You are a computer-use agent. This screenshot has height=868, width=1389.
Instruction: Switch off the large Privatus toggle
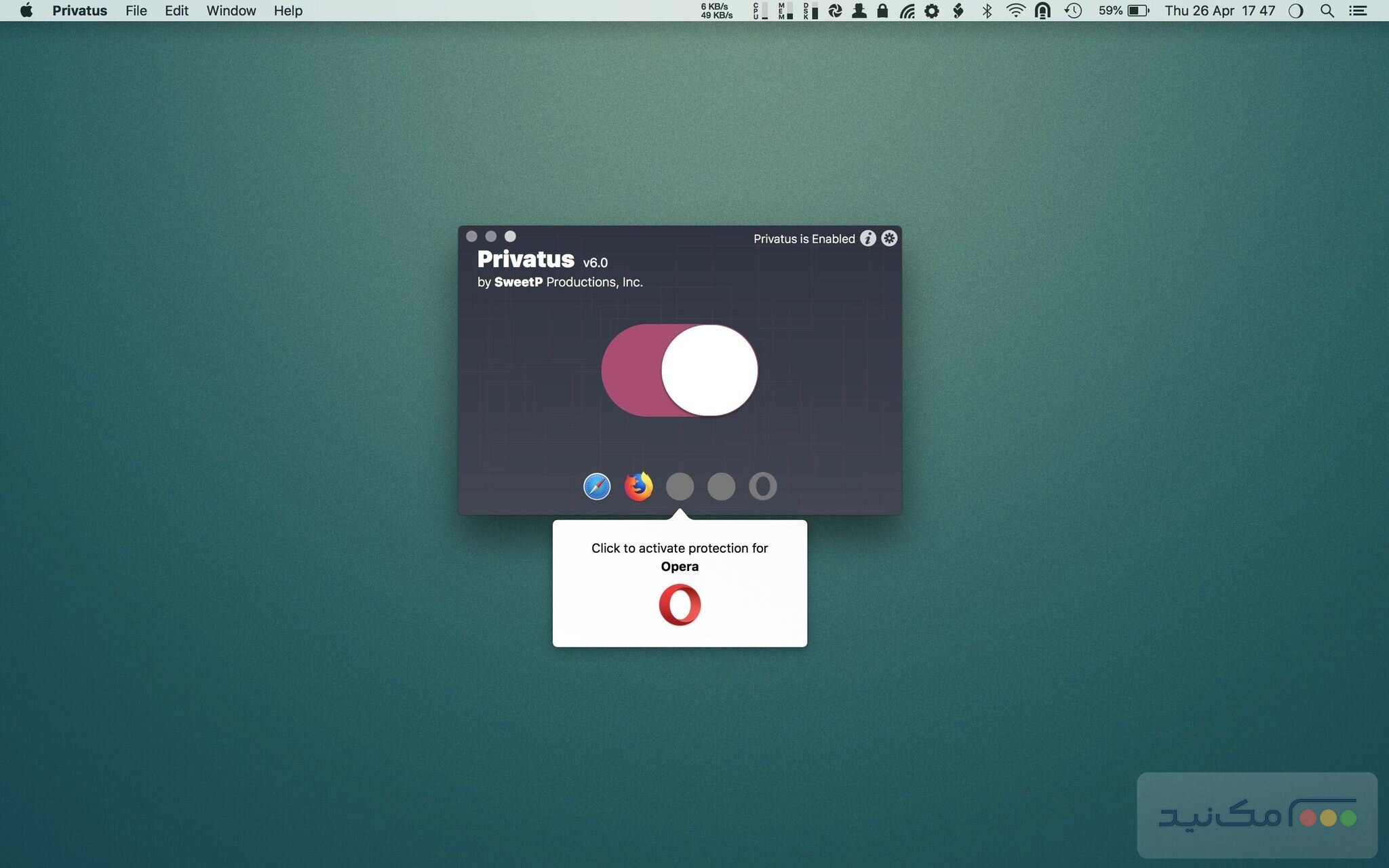680,370
